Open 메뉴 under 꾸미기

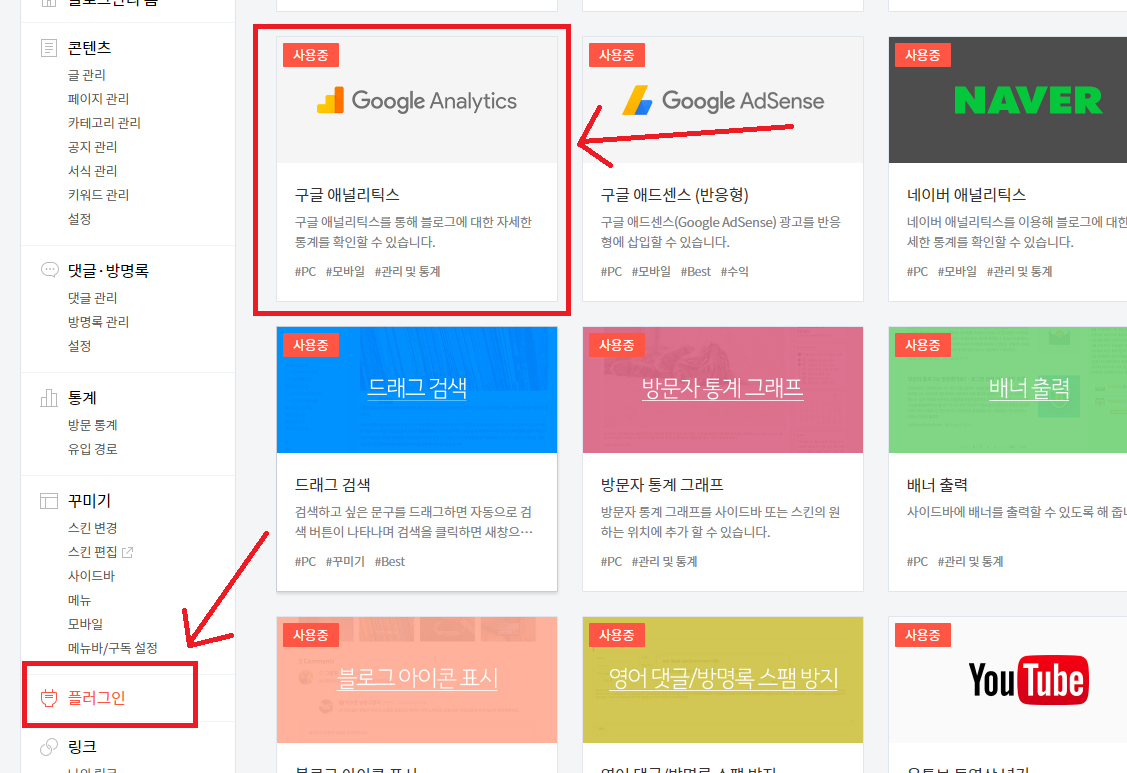79,600
